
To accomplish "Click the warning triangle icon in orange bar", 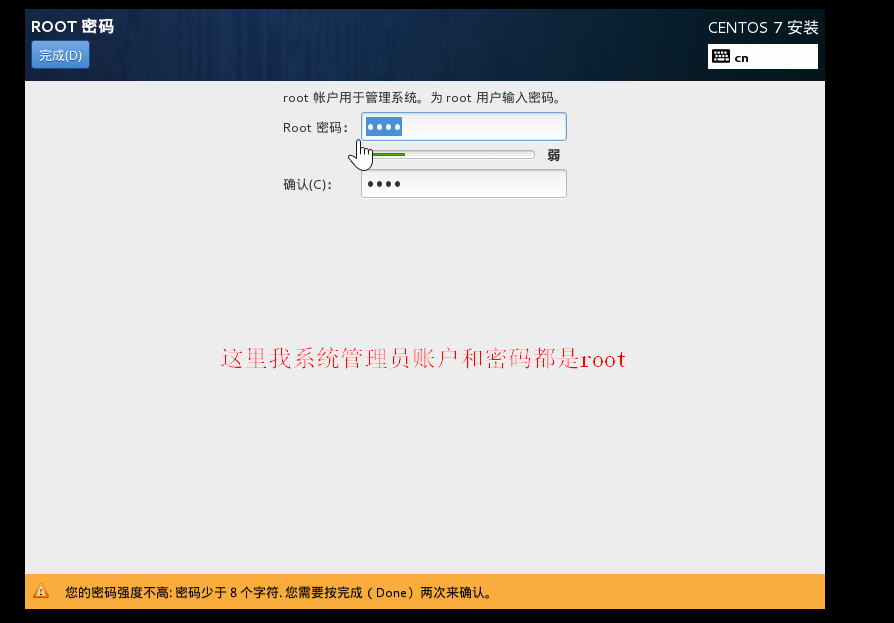I will tap(41, 591).
